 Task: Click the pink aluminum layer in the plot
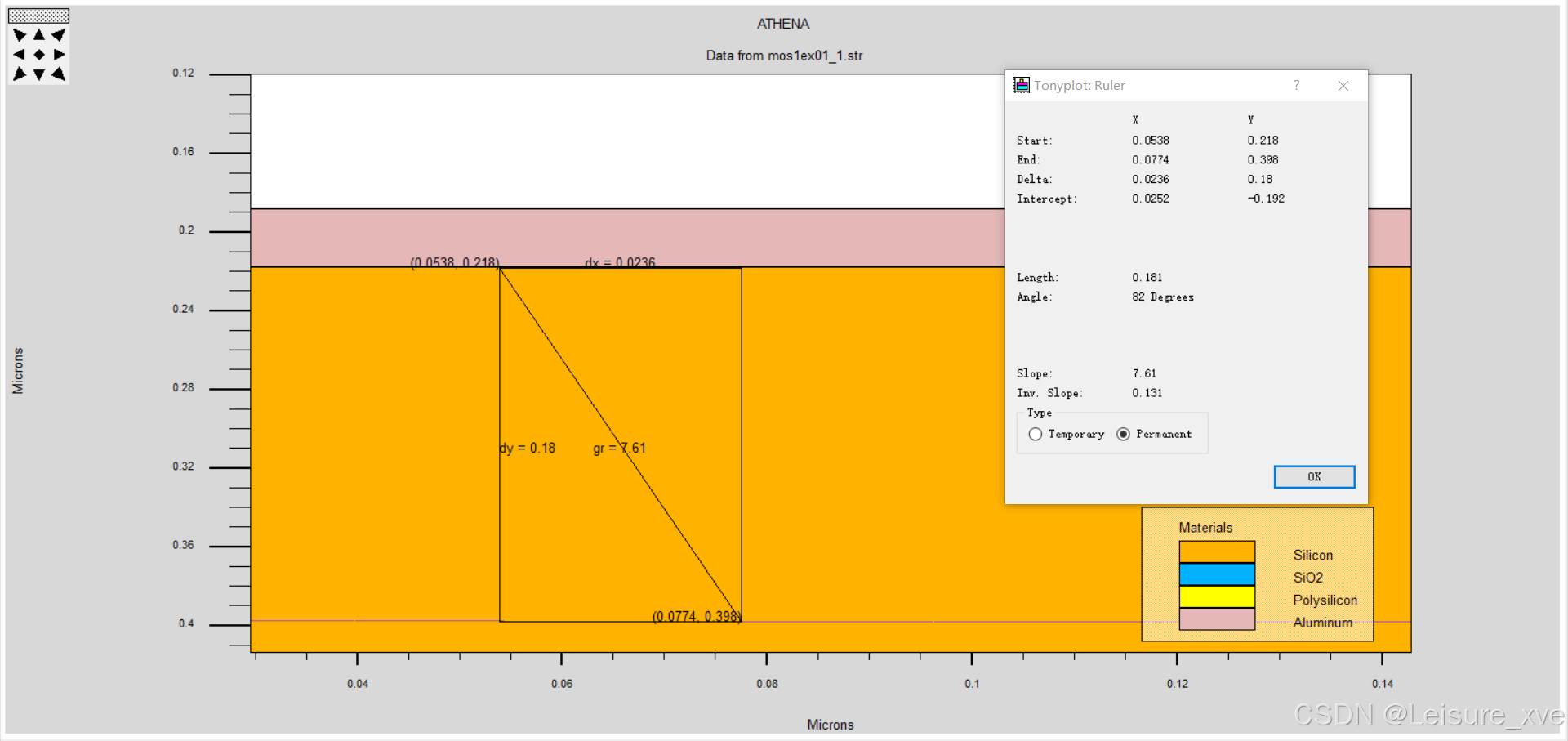627,237
